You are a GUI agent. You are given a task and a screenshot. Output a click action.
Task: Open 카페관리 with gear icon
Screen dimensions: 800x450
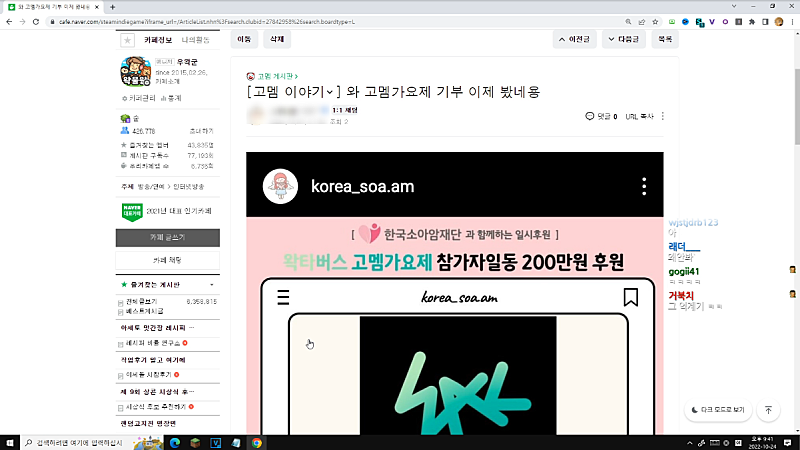click(139, 98)
